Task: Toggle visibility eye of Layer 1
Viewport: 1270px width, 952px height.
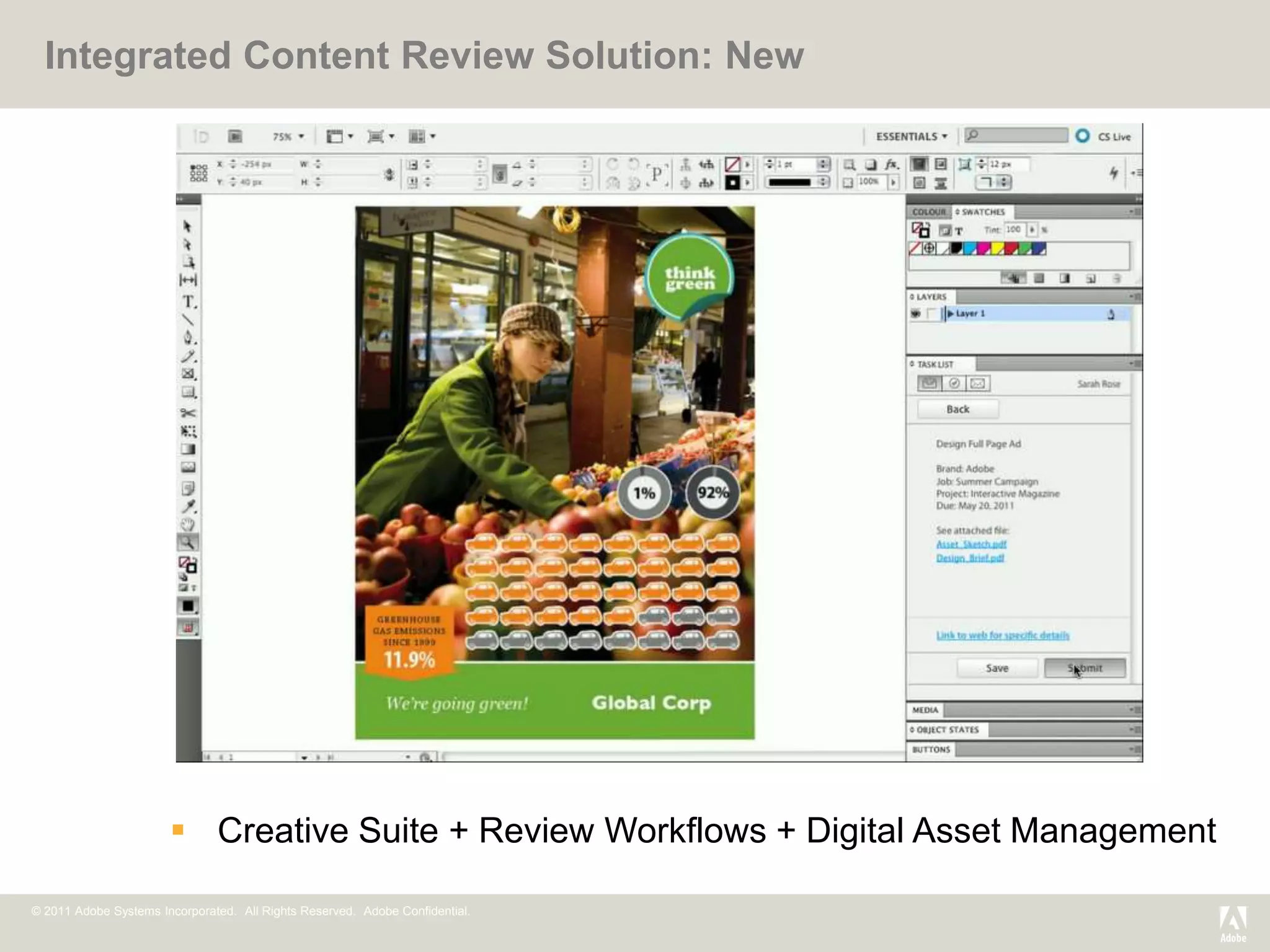Action: click(x=916, y=314)
